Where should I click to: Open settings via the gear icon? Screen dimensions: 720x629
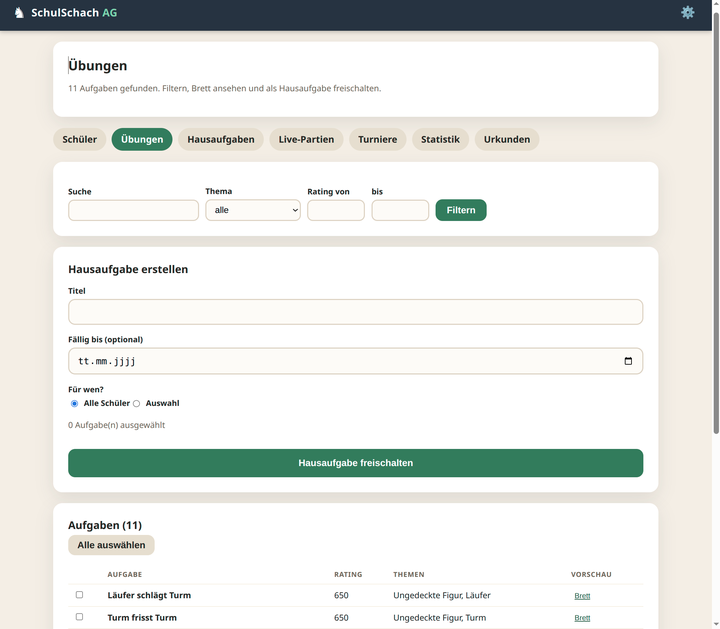pyautogui.click(x=687, y=12)
